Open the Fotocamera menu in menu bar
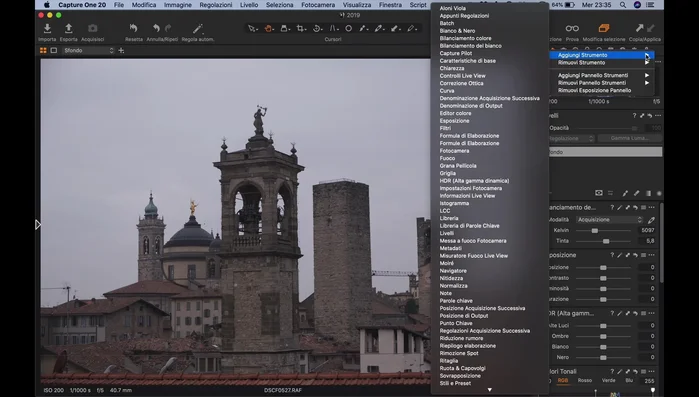 point(318,5)
